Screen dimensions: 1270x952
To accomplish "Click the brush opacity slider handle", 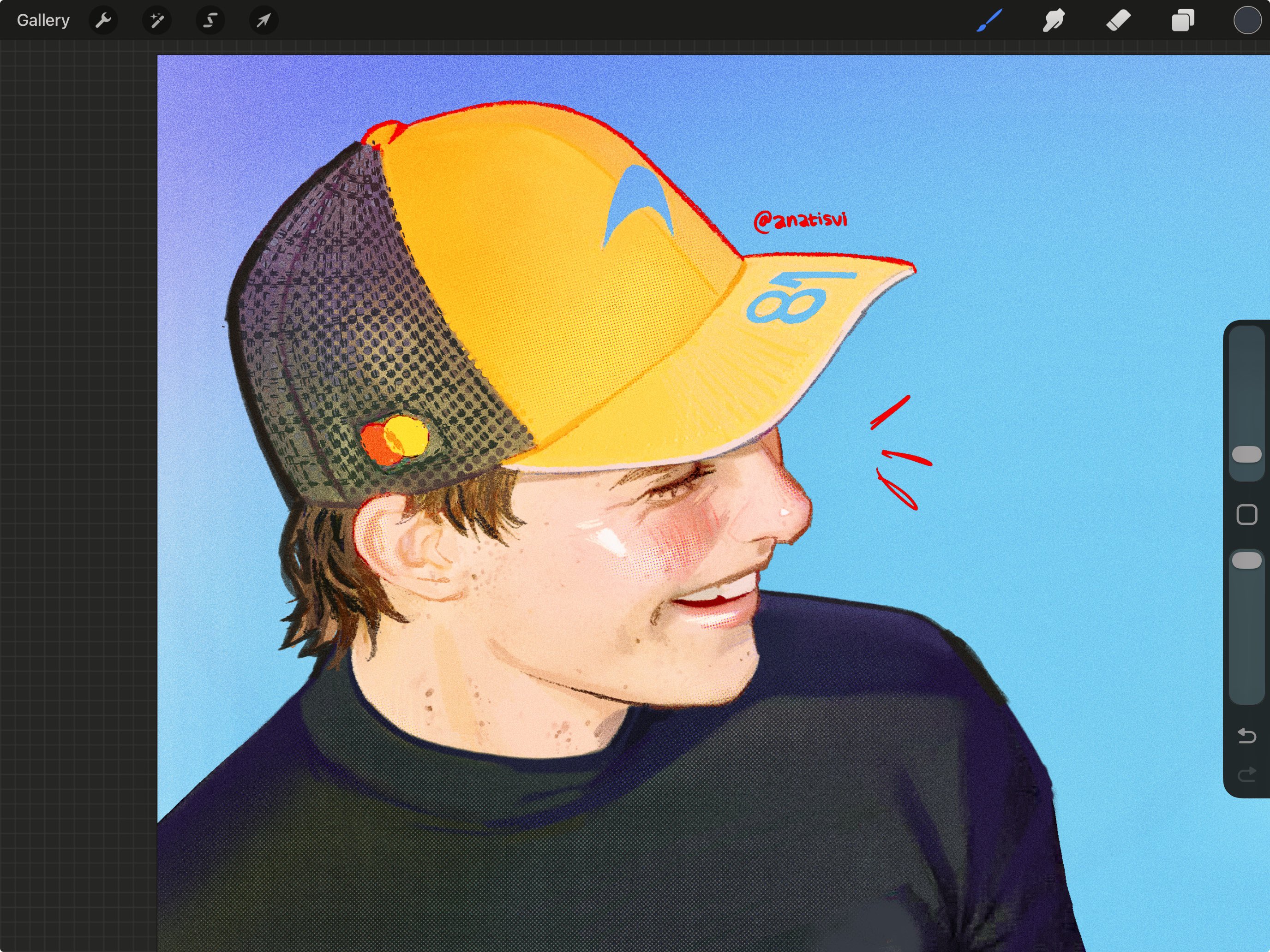I will pyautogui.click(x=1247, y=560).
